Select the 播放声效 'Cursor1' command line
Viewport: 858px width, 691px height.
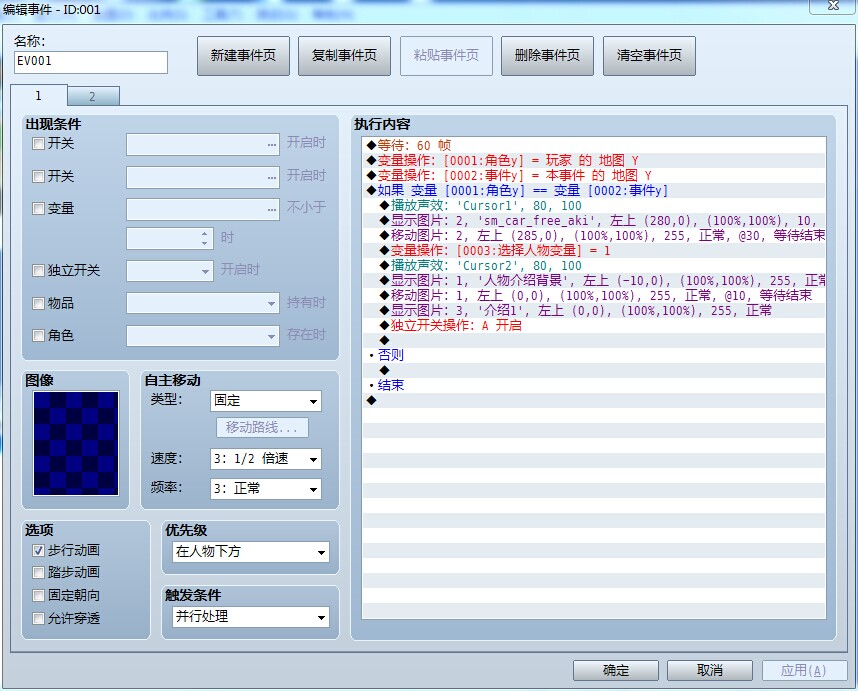click(594, 206)
